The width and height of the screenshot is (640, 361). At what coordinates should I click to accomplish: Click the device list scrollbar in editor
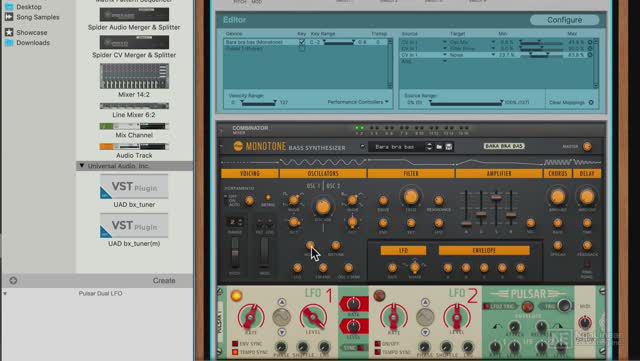pos(390,63)
